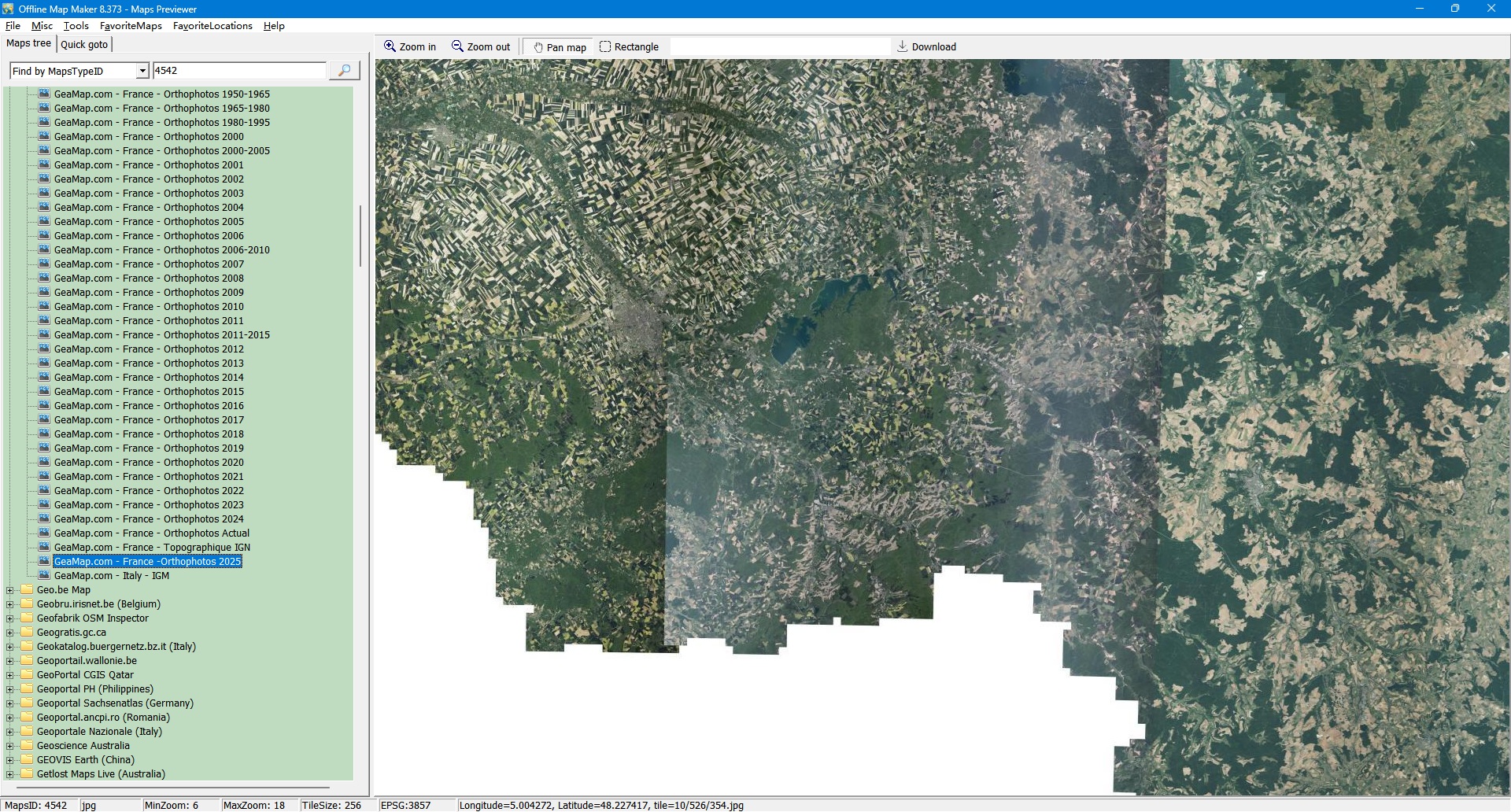Click map icon beside Italy - IGM
This screenshot has width=1511, height=812.
pos(44,575)
